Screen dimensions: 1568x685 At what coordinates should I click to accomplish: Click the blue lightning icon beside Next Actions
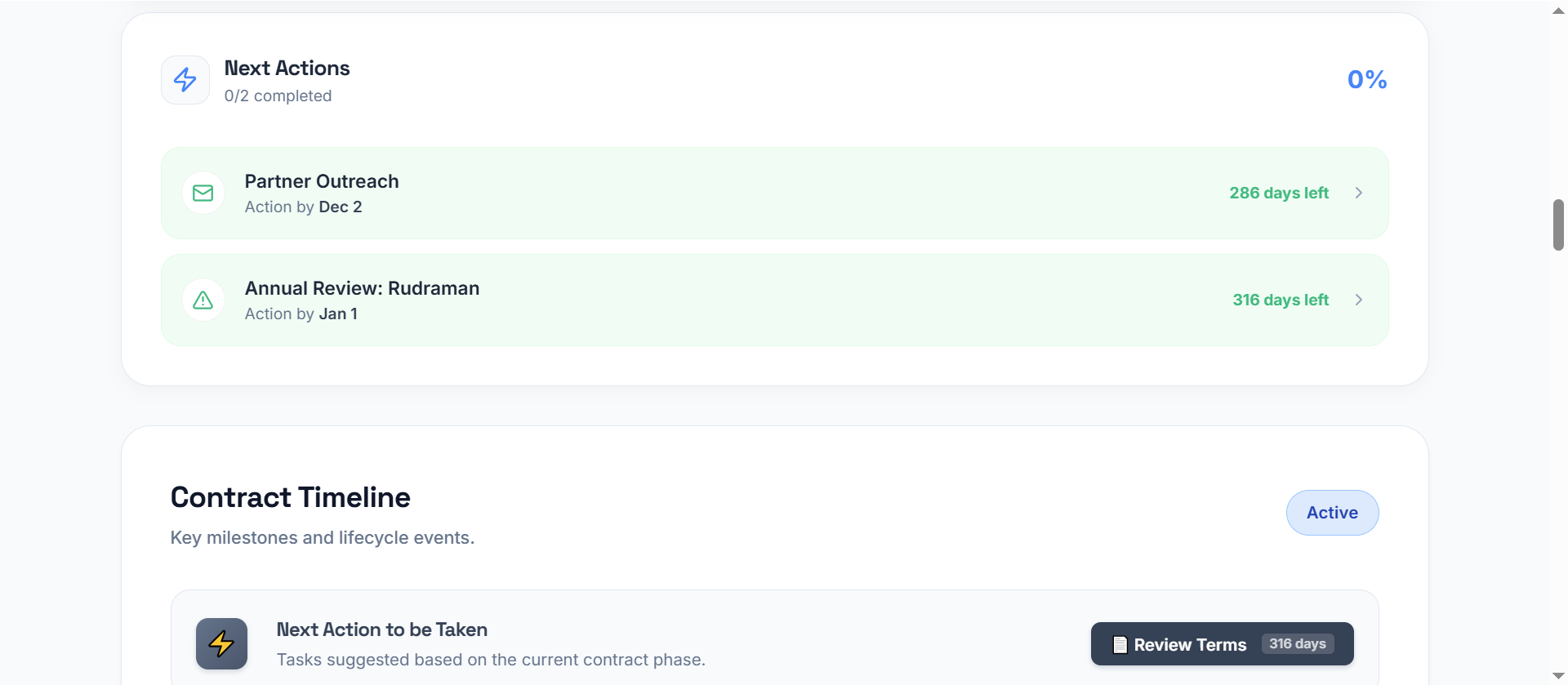tap(185, 80)
